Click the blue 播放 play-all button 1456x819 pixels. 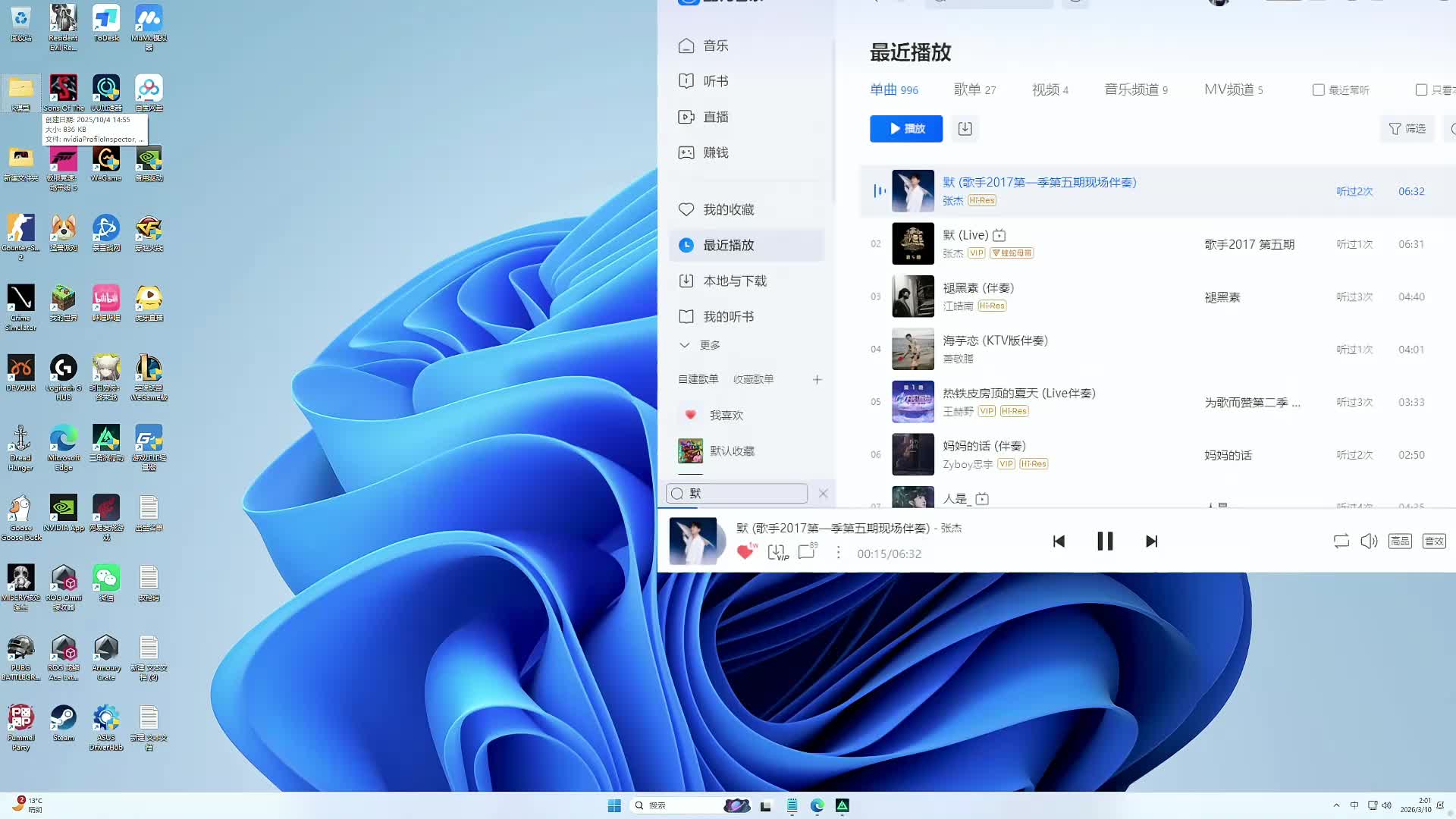906,129
